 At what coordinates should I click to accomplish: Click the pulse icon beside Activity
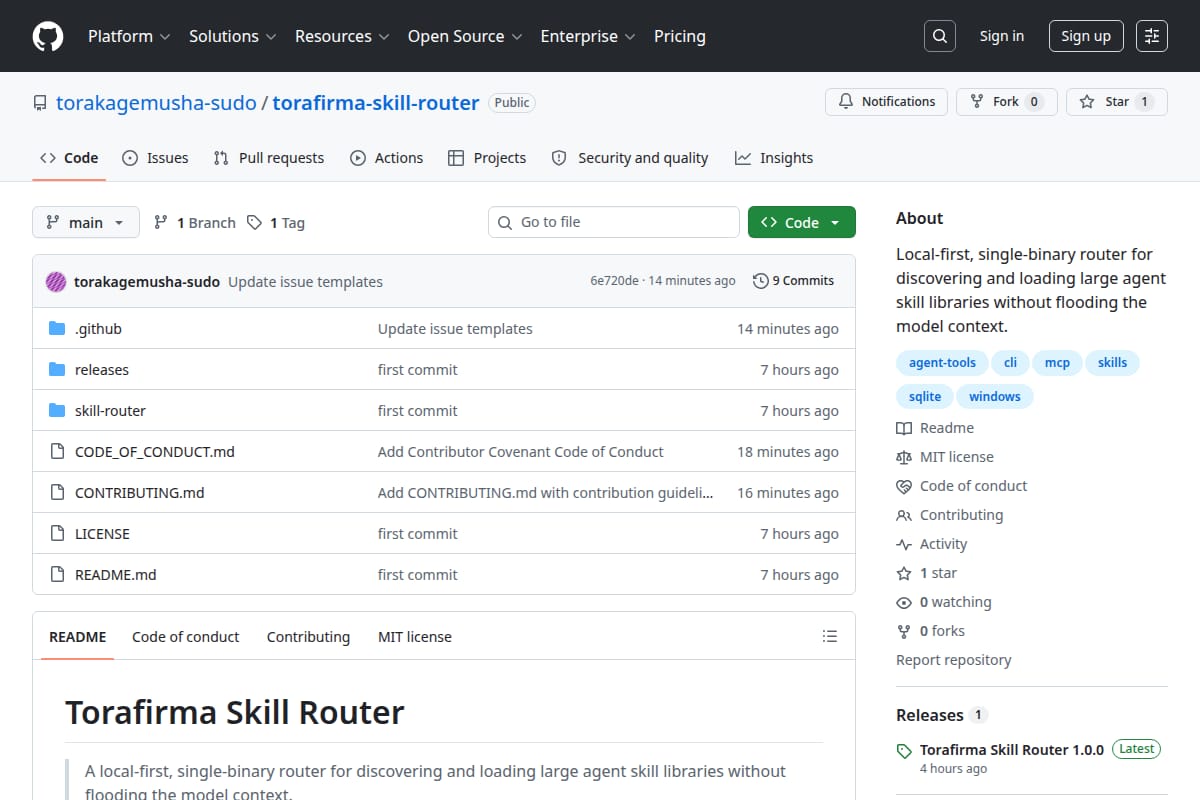point(904,544)
